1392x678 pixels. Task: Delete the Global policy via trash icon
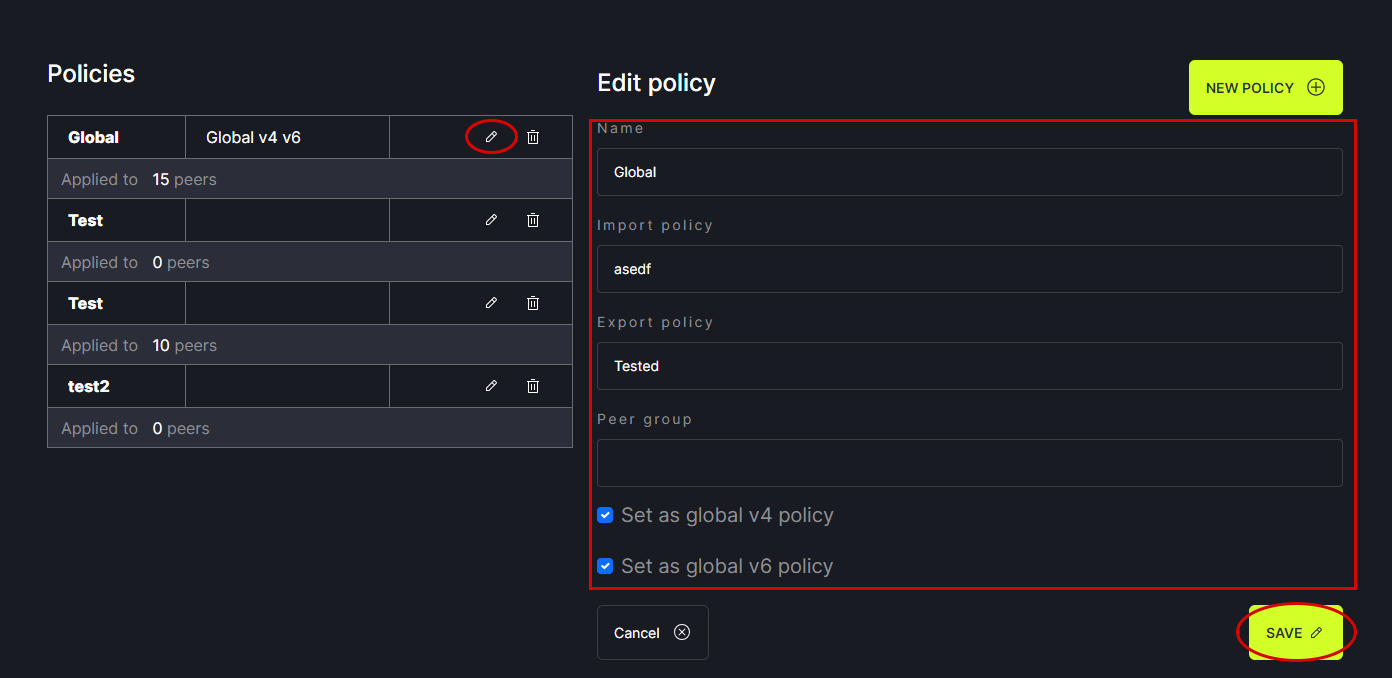point(533,137)
